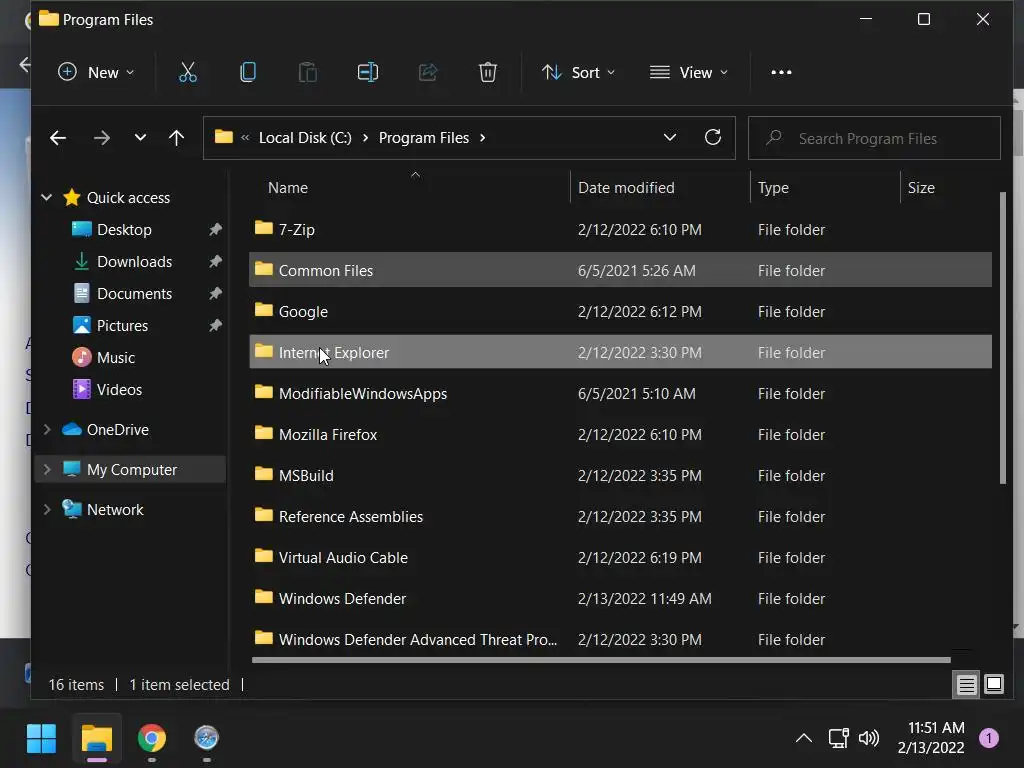The image size is (1024, 768).
Task: Click the Search Program Files field
Action: tap(874, 138)
